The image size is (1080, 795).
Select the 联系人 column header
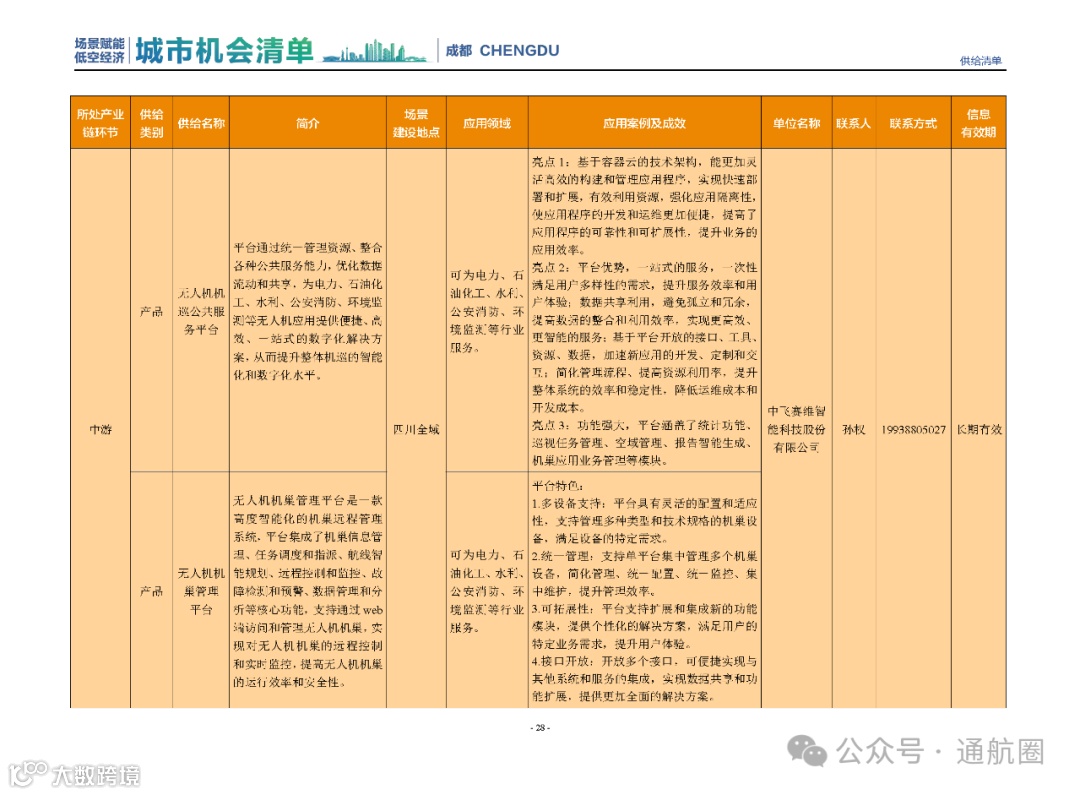(854, 123)
